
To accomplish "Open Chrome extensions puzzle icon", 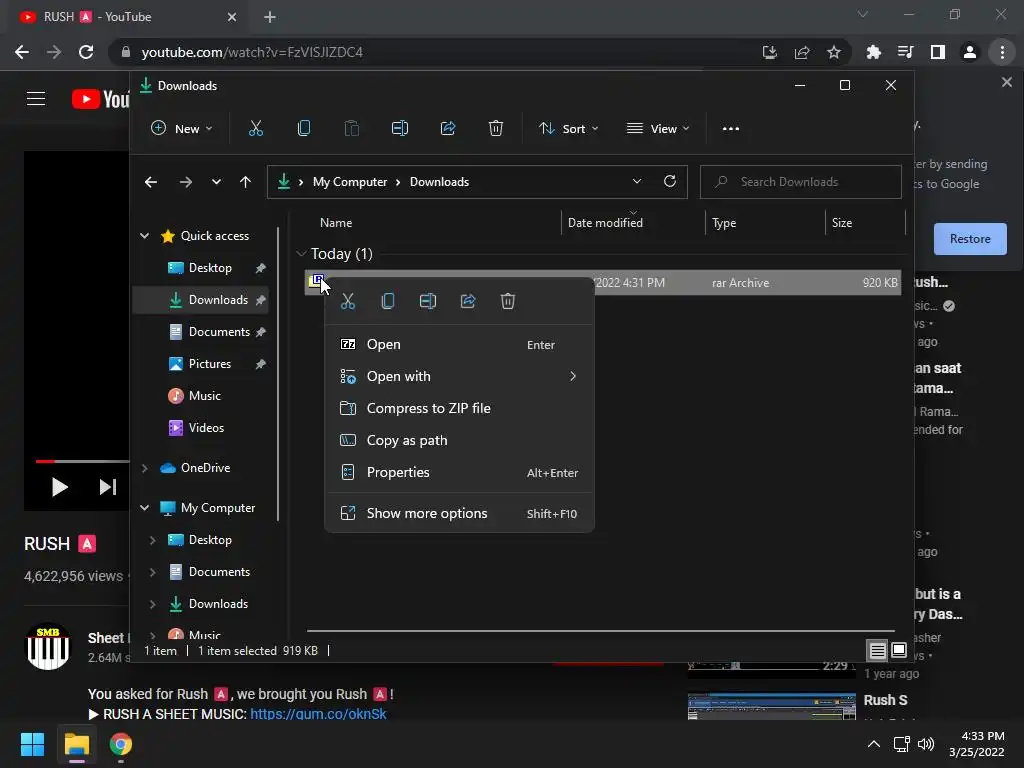I will 873,52.
